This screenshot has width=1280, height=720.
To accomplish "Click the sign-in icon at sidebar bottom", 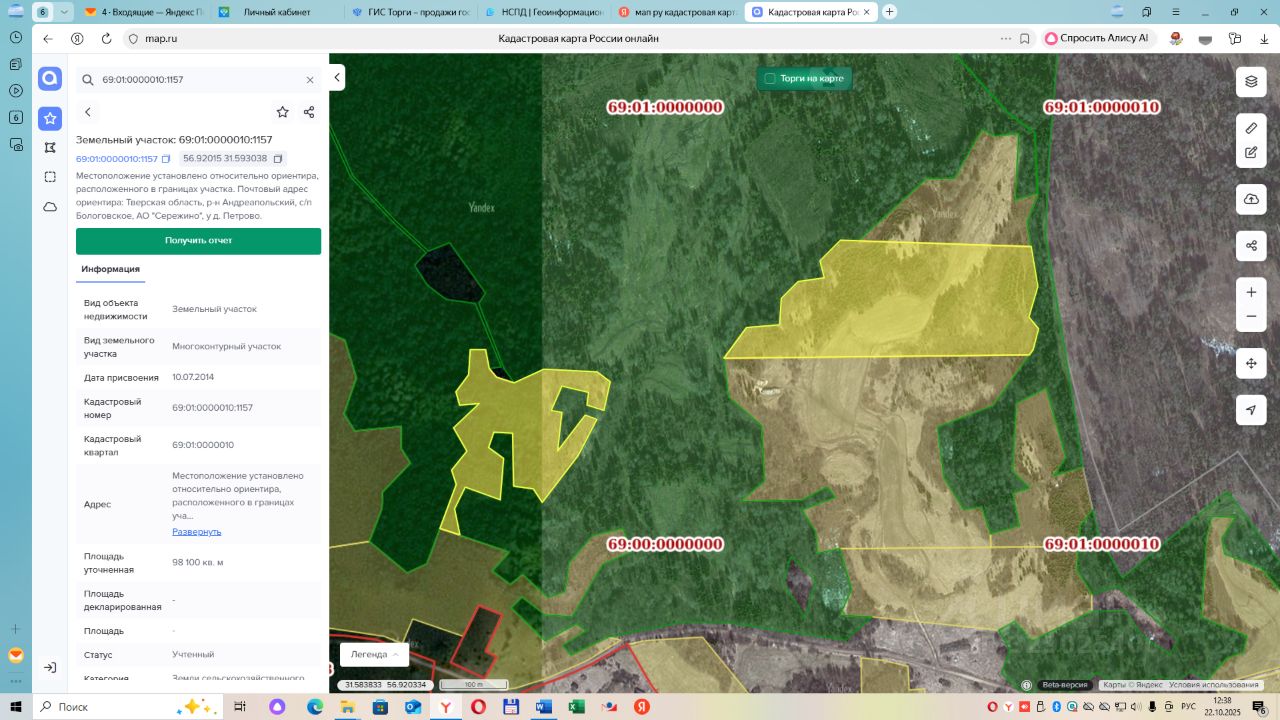I will coord(50,667).
